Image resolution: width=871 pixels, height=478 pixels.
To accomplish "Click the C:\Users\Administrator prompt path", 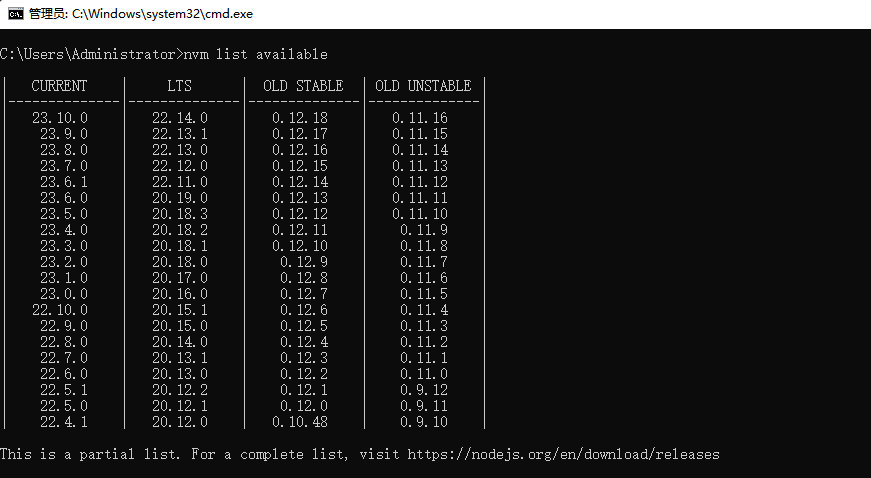I will click(88, 54).
